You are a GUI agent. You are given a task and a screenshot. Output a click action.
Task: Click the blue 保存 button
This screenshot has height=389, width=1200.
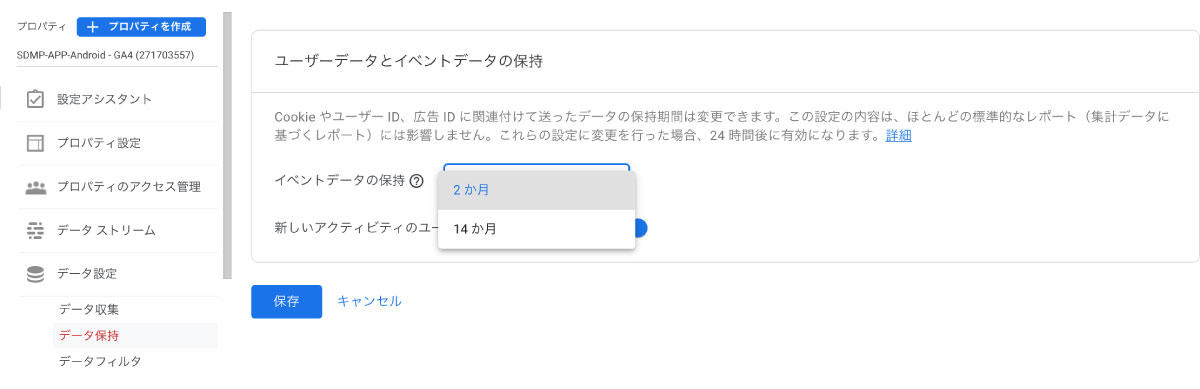pyautogui.click(x=286, y=301)
